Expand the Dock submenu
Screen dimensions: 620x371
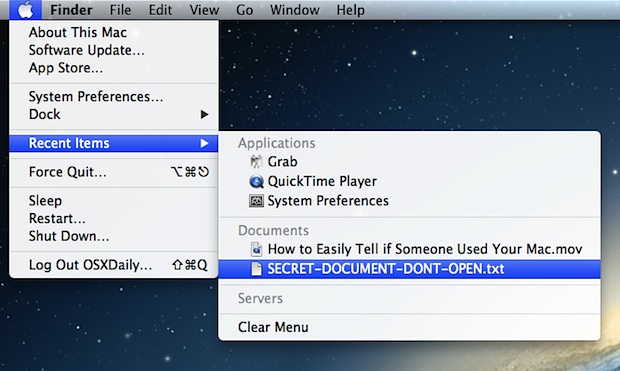[x=114, y=114]
